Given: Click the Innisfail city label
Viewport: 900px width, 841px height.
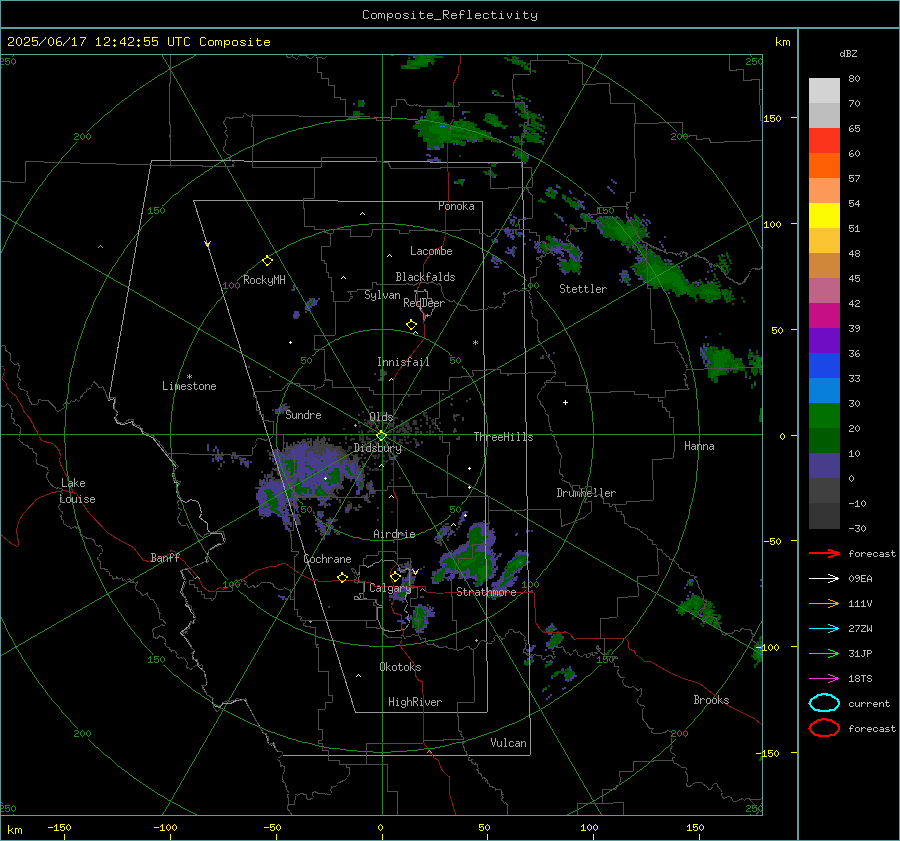Looking at the screenshot, I should [x=403, y=362].
